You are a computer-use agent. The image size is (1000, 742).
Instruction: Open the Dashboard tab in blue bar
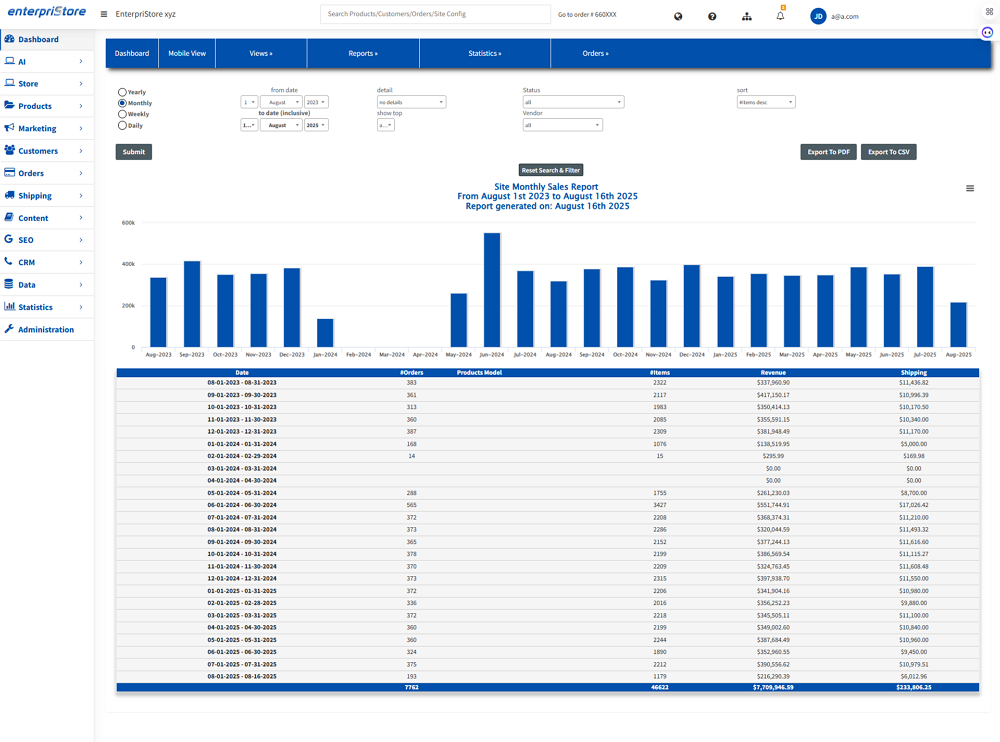pyautogui.click(x=132, y=54)
